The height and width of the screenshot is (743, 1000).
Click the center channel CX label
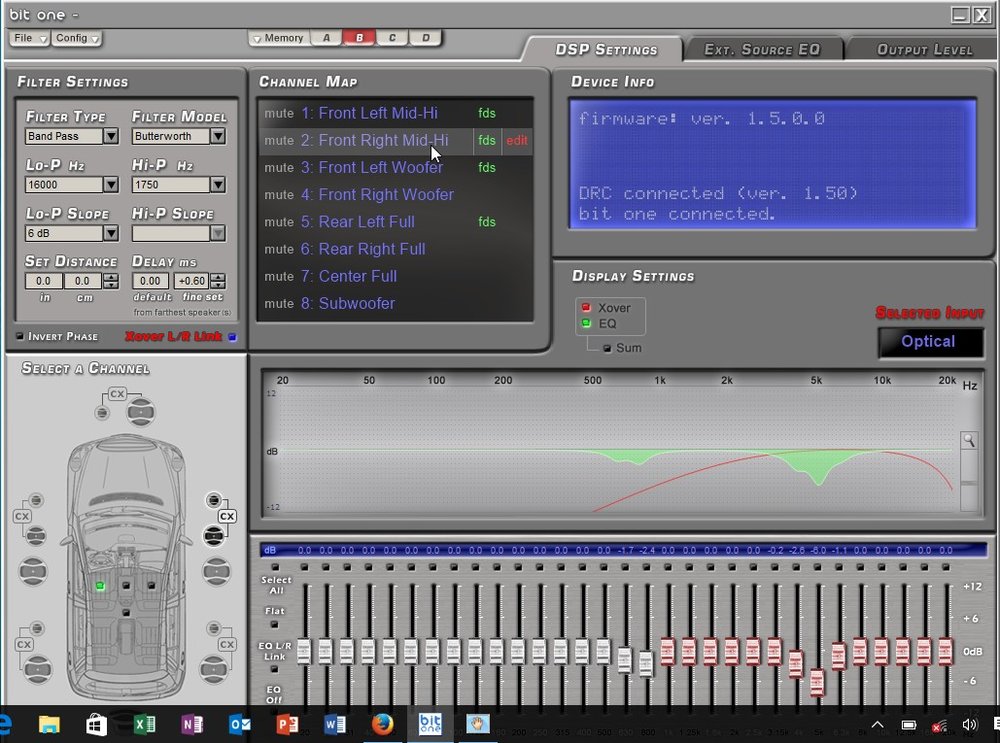pos(117,394)
